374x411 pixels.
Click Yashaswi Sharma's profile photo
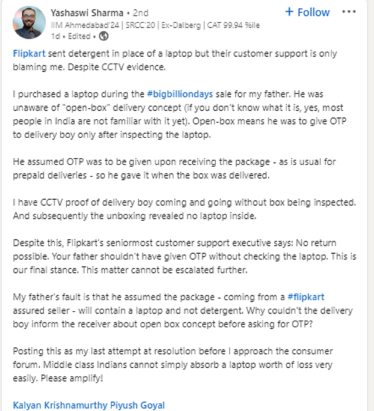click(29, 23)
